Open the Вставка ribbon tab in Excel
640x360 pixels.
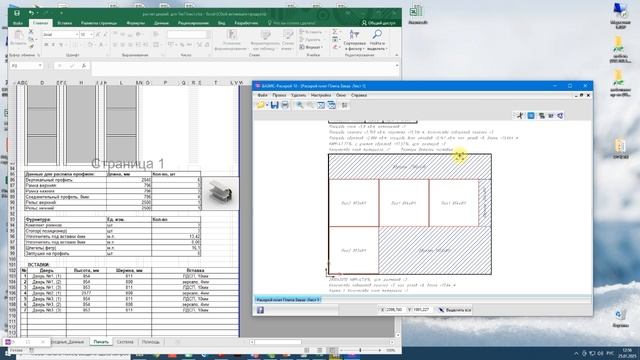pos(64,23)
